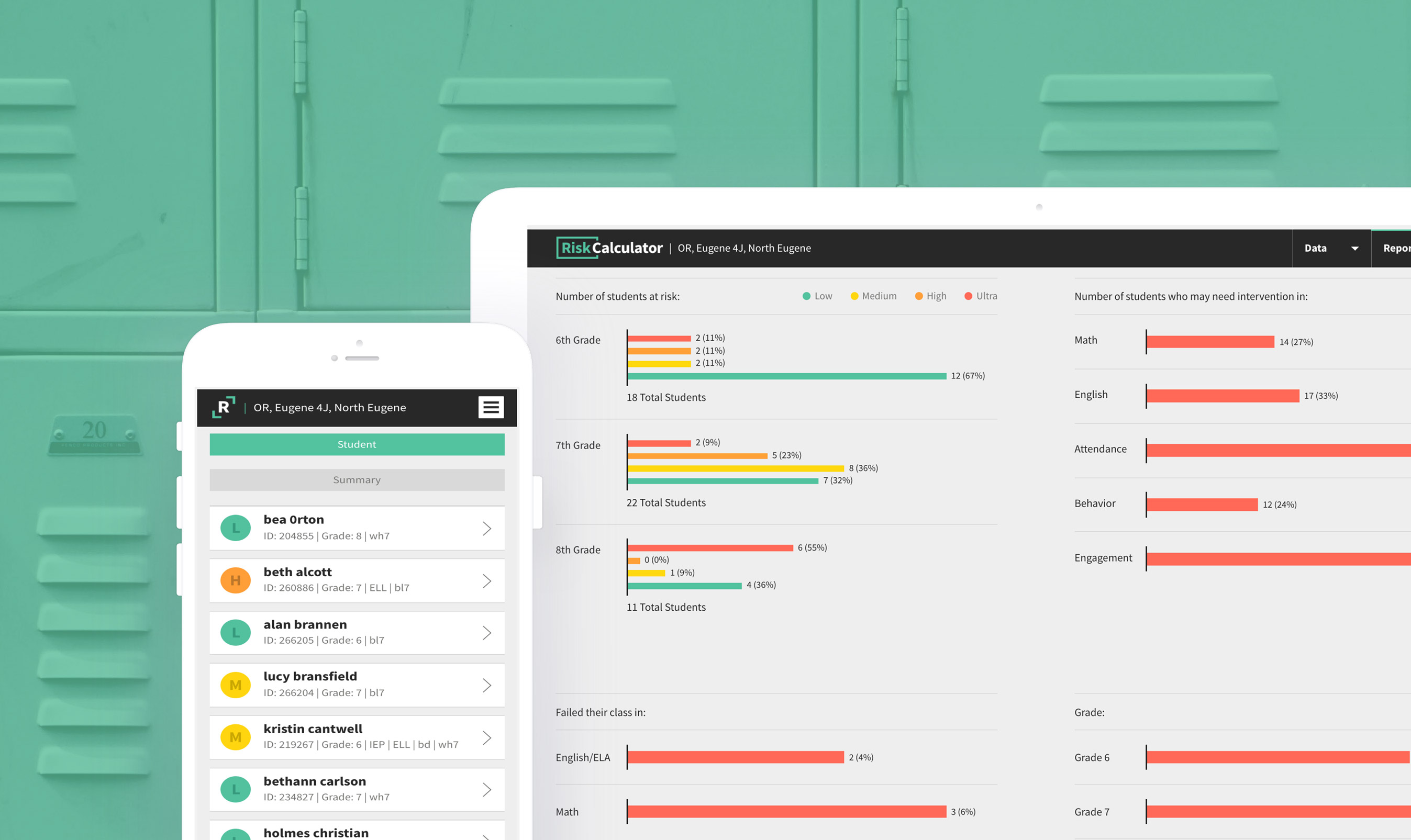Click the Math intervention bar 14 (27%)
Viewport: 1411px width, 840px height.
1210,342
